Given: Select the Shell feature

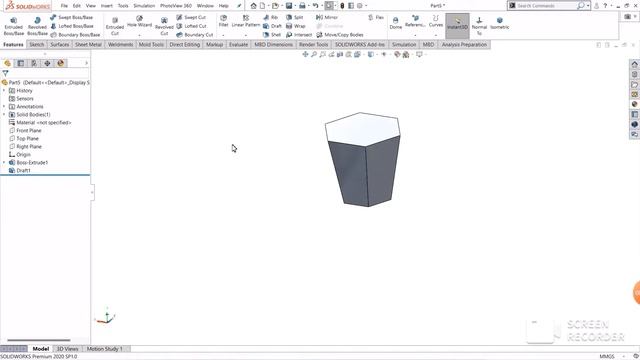Looking at the screenshot, I should tap(272, 35).
